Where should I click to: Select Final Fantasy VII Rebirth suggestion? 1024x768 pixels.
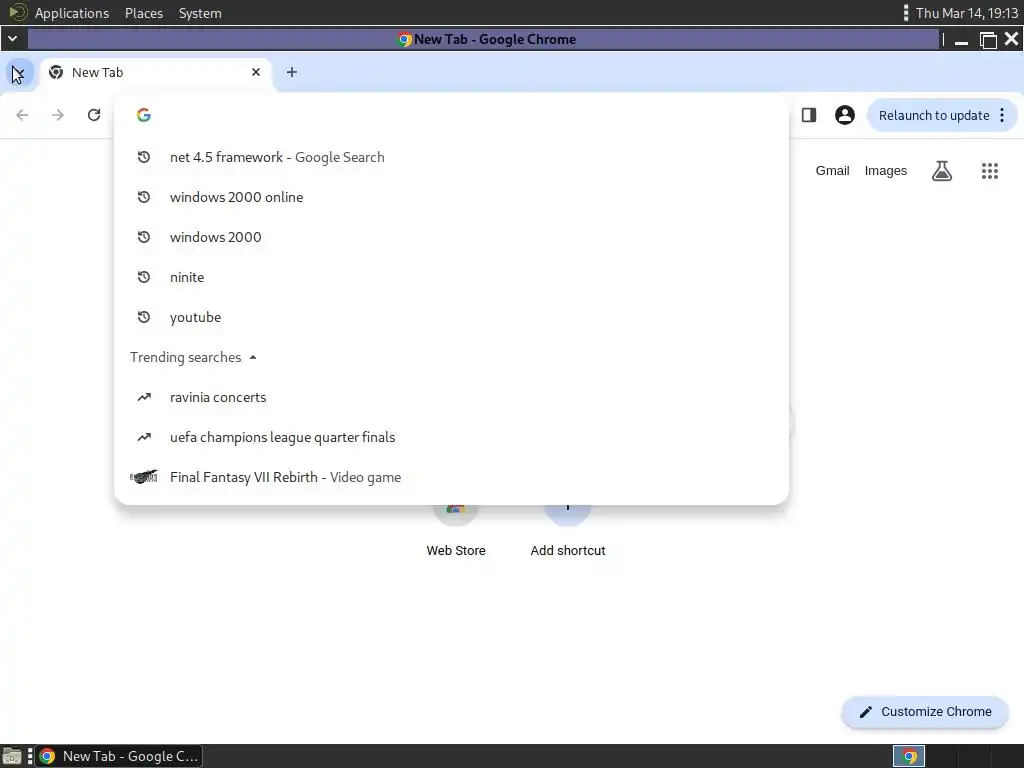(x=451, y=477)
